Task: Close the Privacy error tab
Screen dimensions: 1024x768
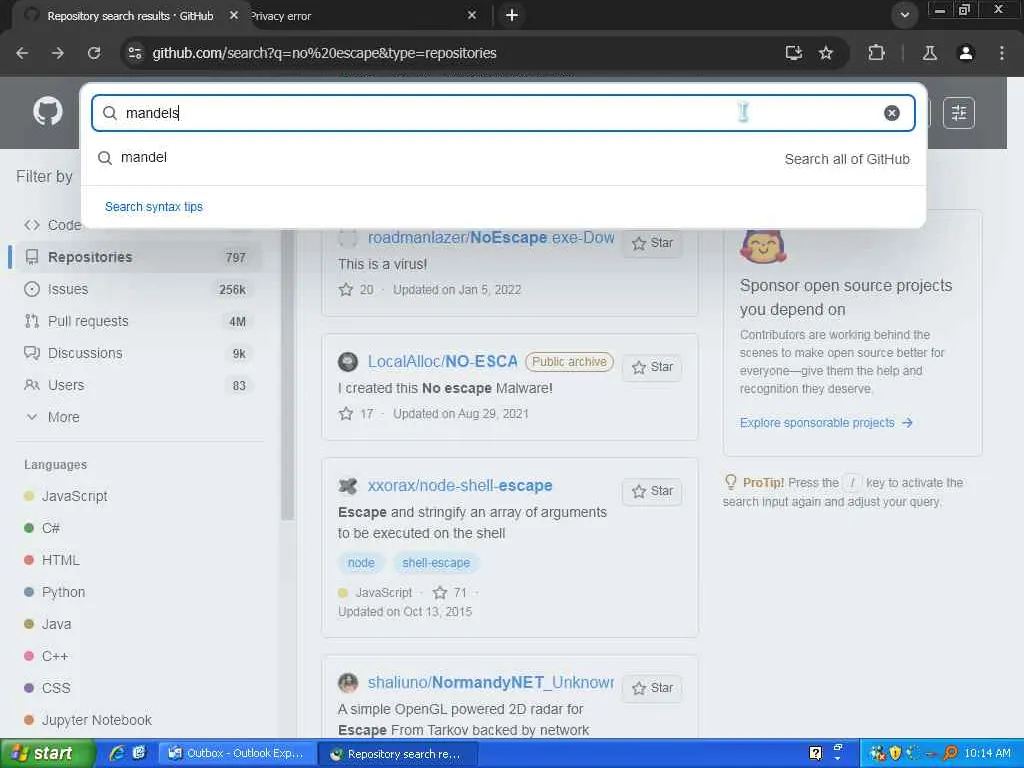Action: [x=472, y=15]
